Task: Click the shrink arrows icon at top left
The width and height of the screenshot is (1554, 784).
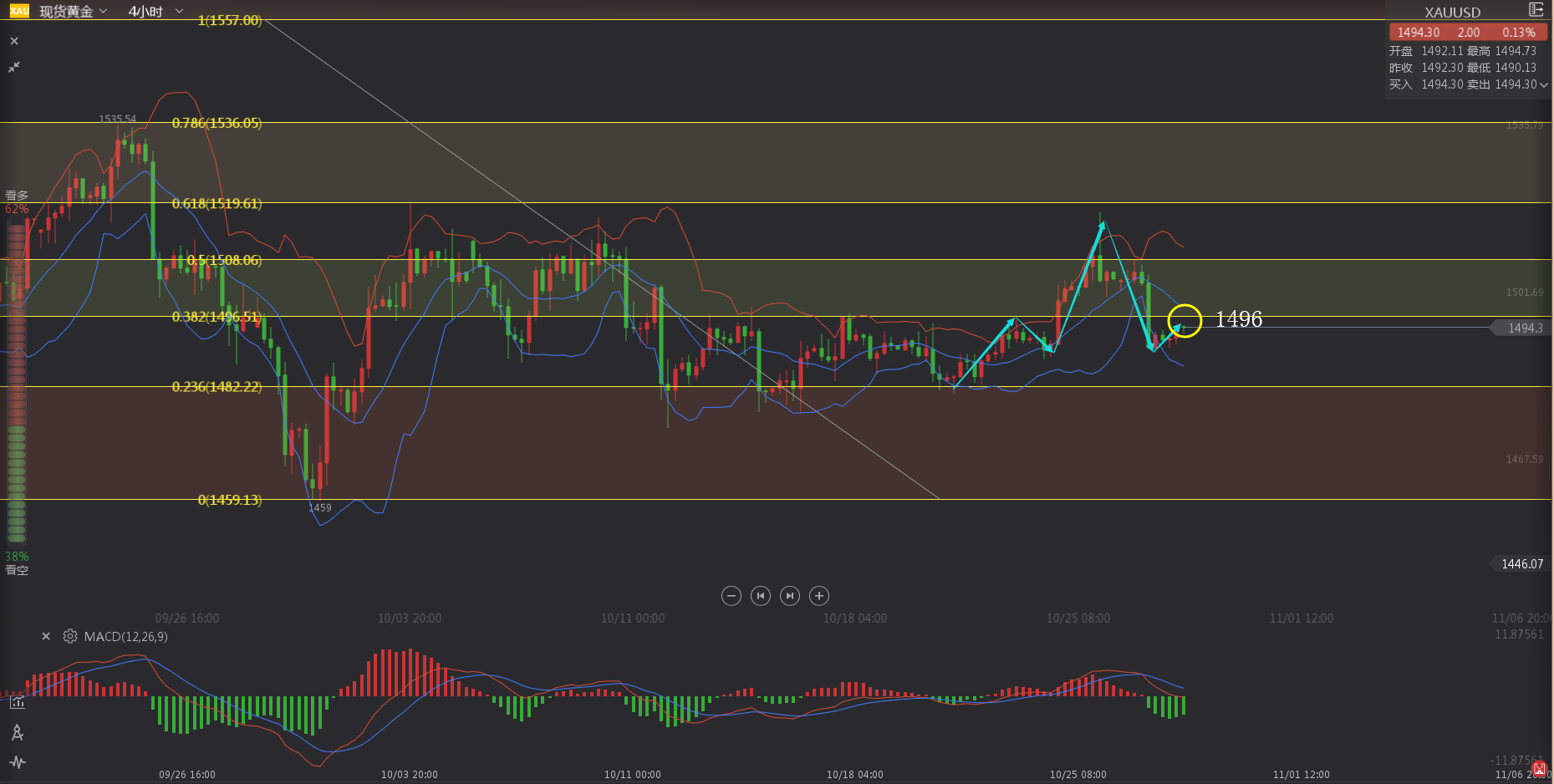Action: tap(14, 67)
